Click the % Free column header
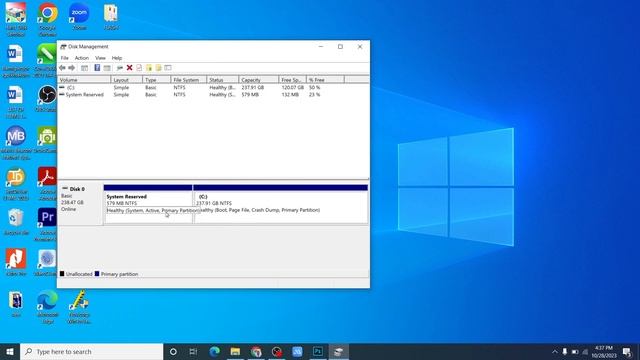The height and width of the screenshot is (360, 640). pyautogui.click(x=325, y=80)
